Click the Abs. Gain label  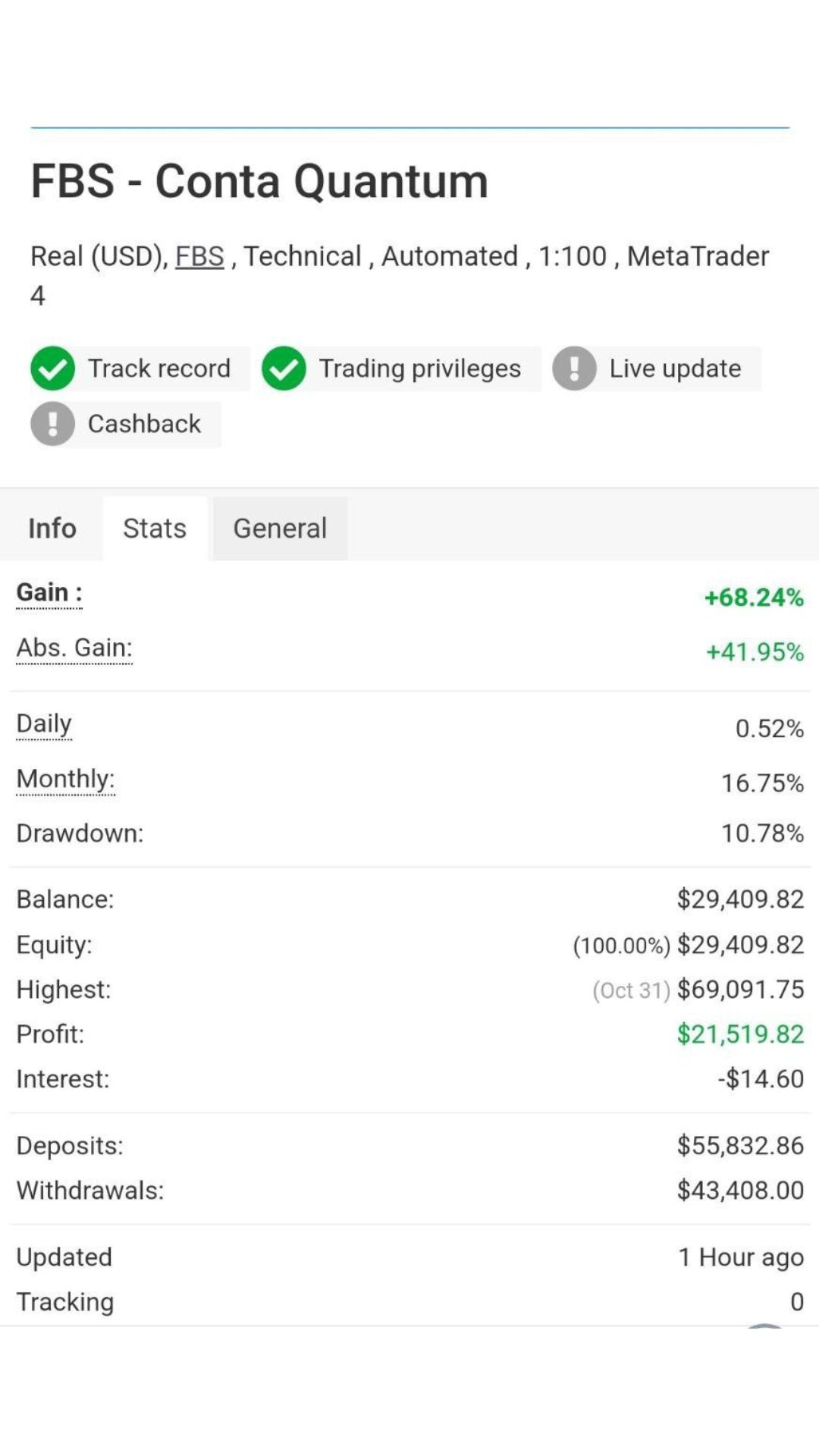pos(74,648)
